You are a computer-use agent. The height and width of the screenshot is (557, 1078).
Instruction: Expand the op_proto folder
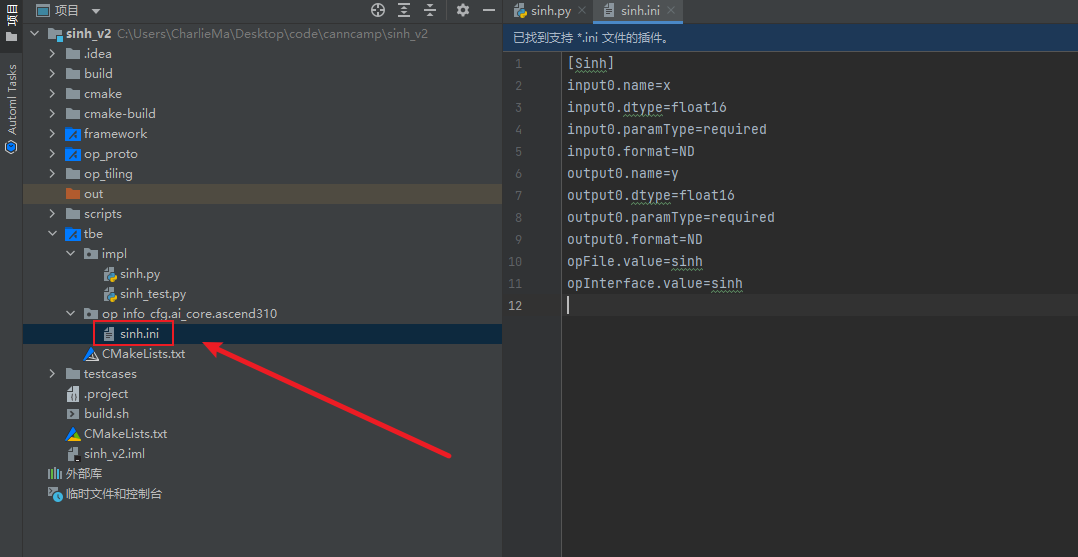52,154
